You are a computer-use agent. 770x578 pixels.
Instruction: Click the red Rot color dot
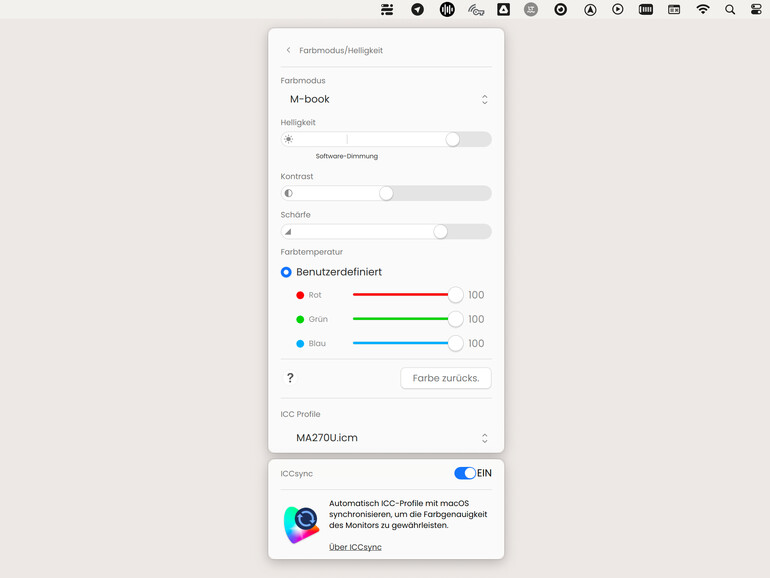click(300, 295)
